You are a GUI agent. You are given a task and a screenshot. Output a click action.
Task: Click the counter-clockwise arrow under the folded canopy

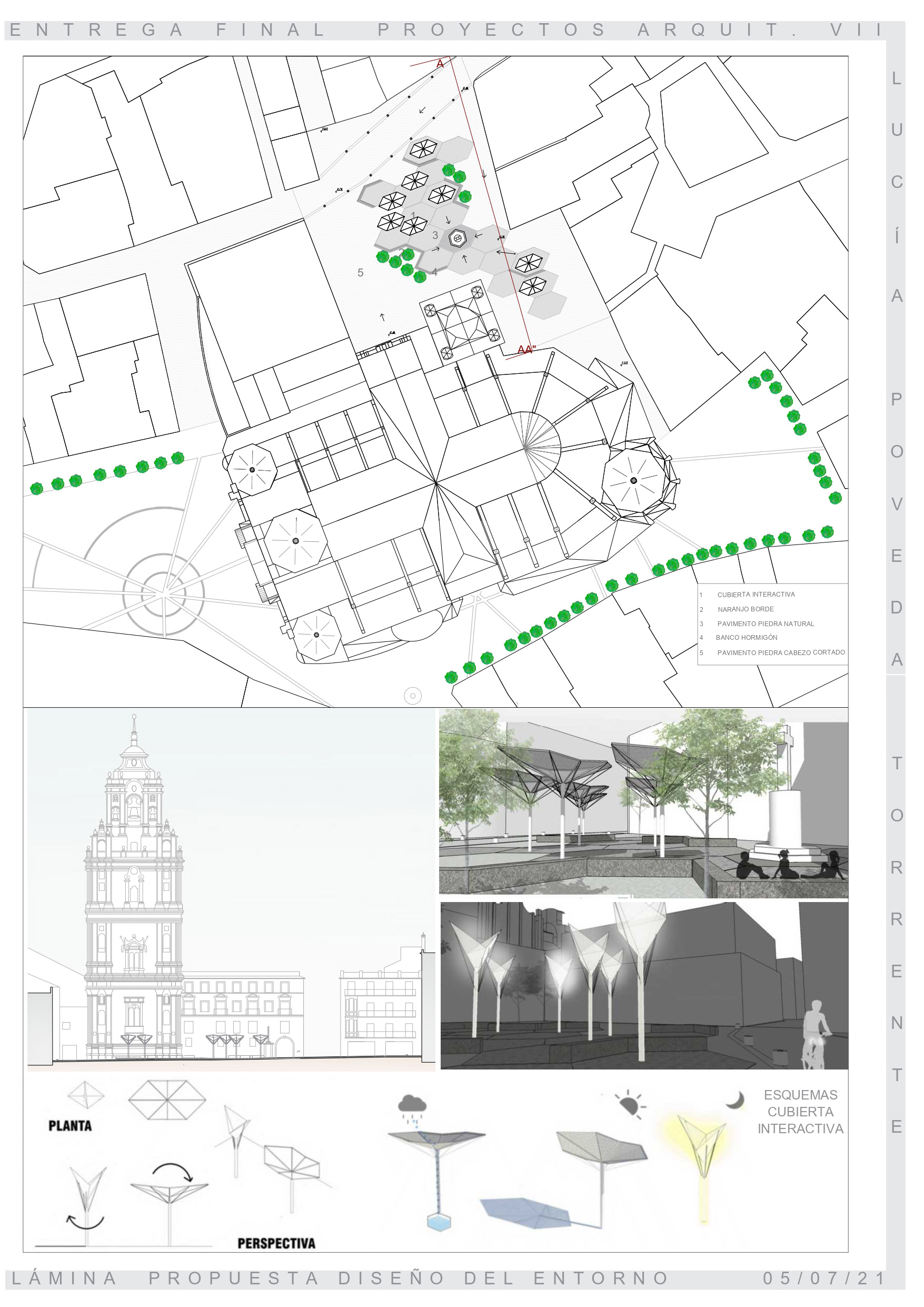click(x=85, y=1222)
